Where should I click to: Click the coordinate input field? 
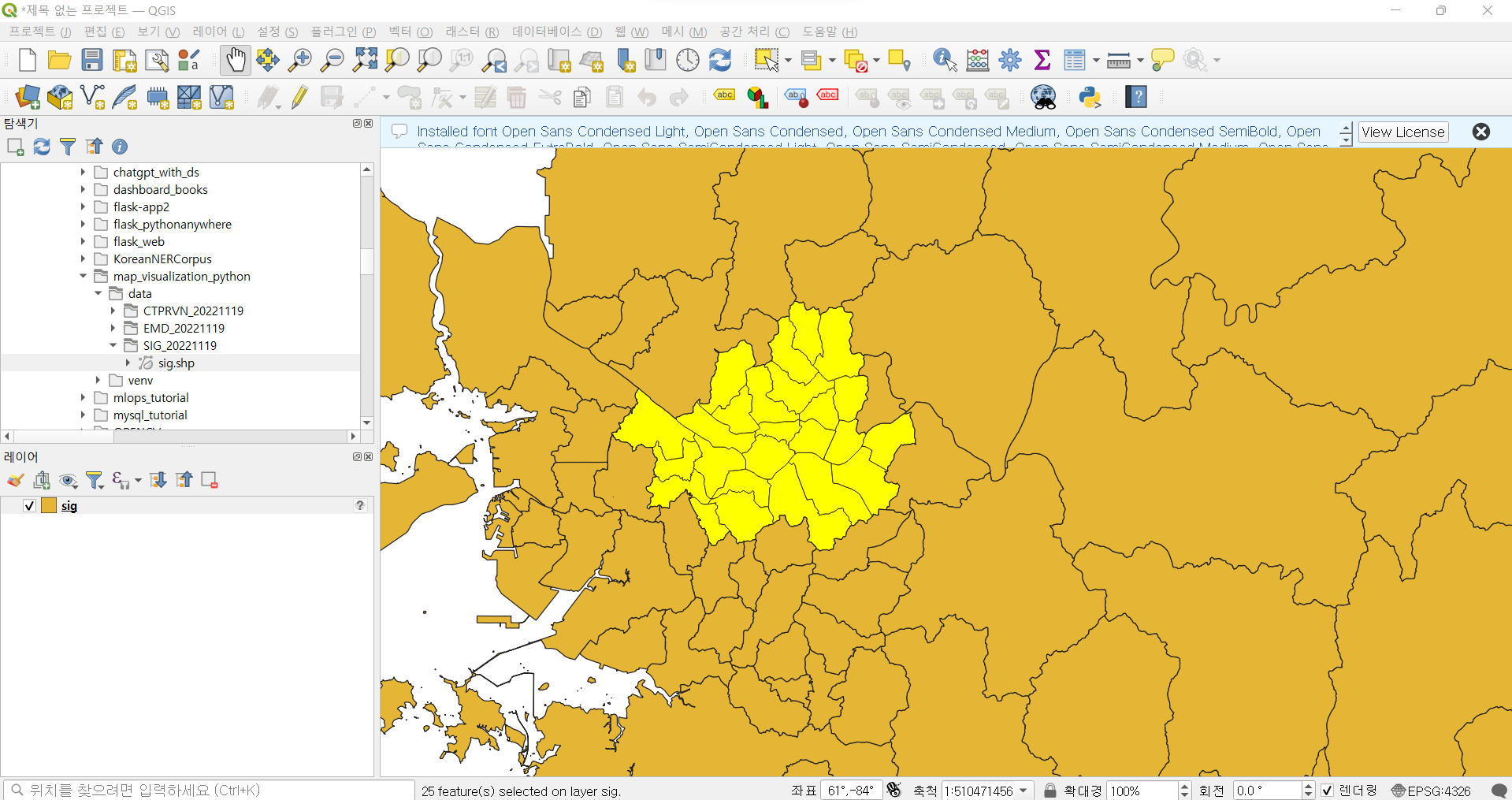[x=851, y=791]
